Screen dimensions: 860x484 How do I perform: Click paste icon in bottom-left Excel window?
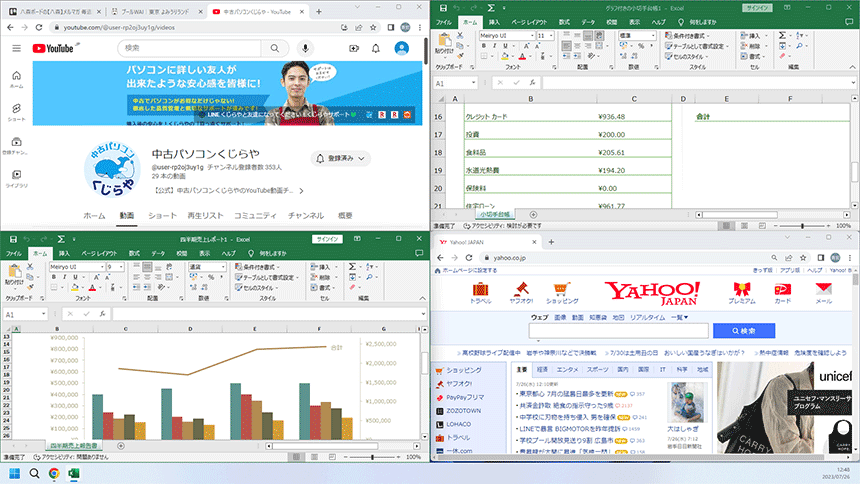pos(15,271)
